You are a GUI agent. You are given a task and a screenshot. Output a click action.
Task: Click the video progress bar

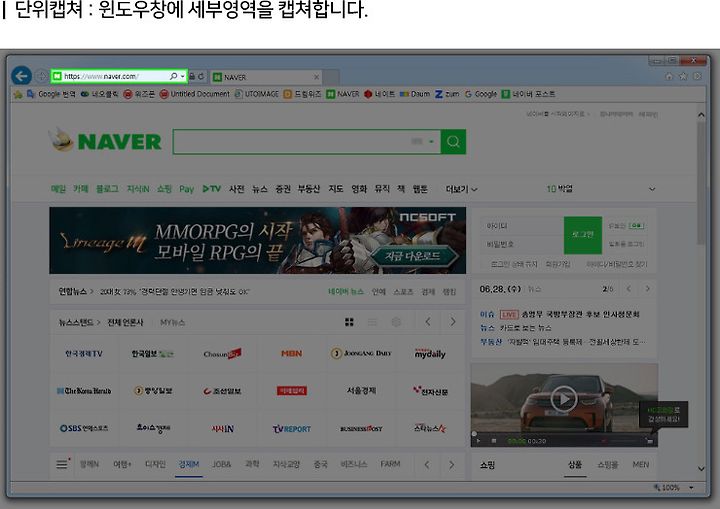[564, 434]
